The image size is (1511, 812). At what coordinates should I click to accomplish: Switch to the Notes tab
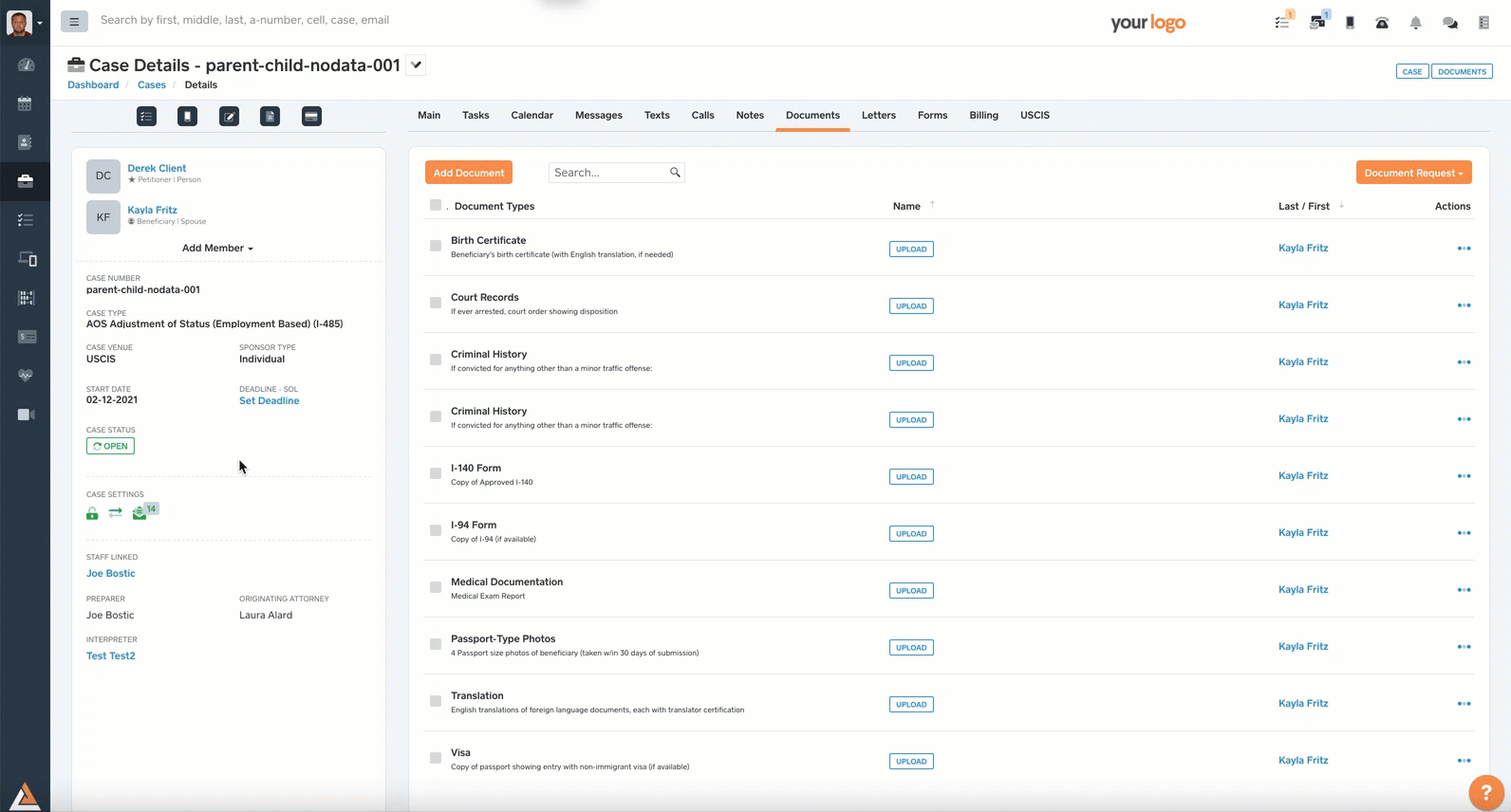[750, 116]
